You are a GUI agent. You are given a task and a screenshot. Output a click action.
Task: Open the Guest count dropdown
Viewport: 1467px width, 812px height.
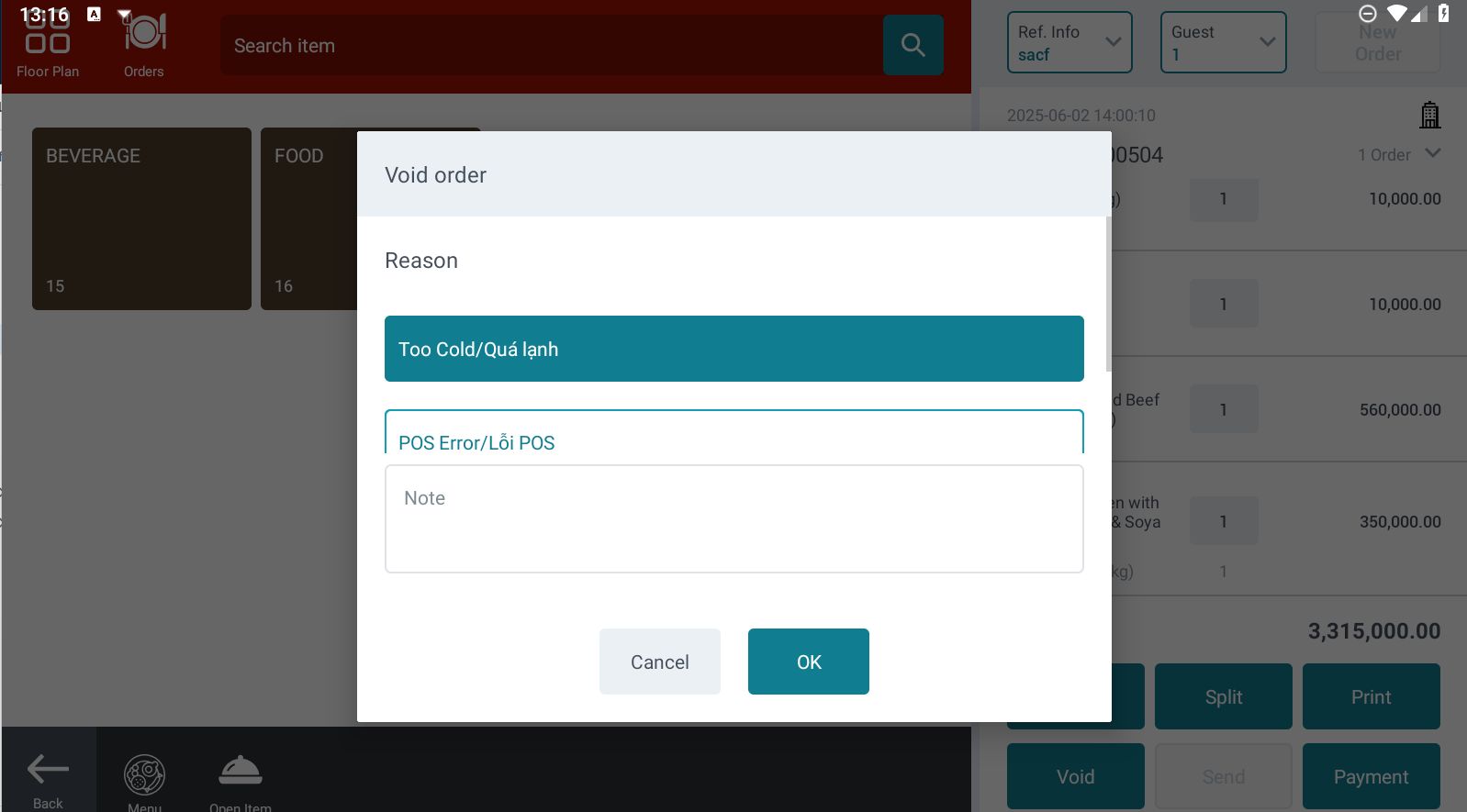[1223, 42]
